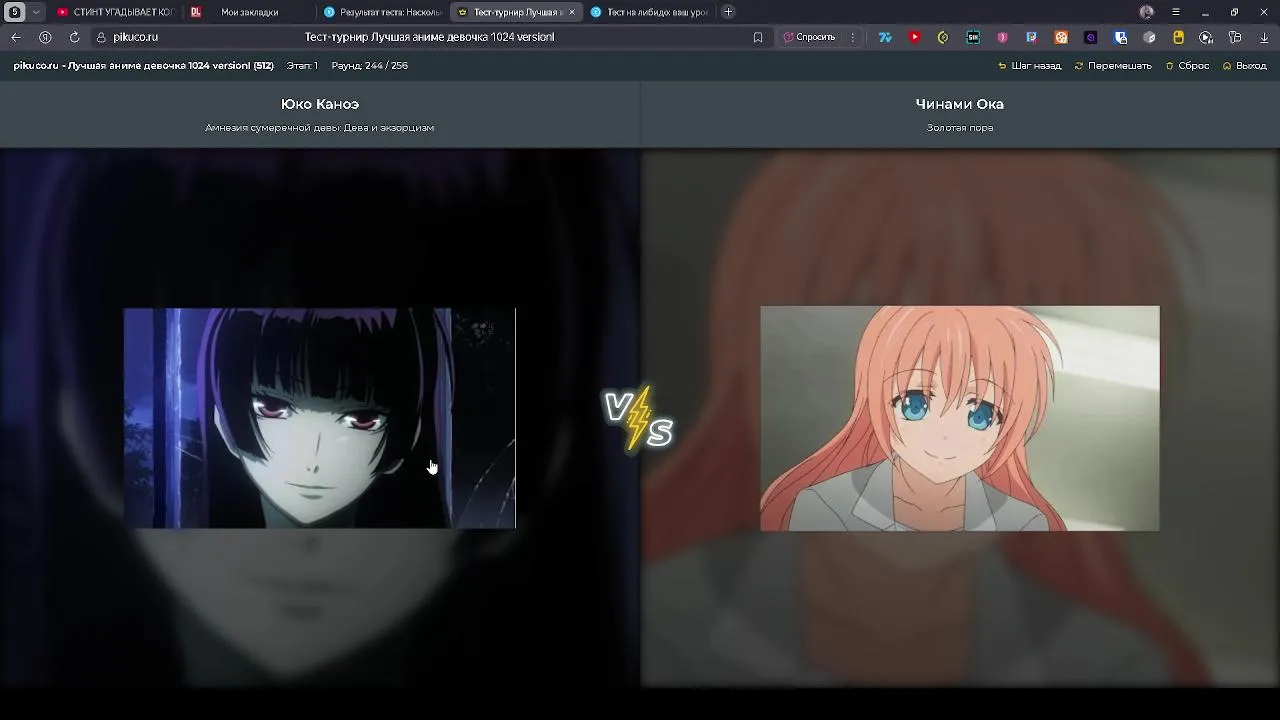This screenshot has width=1280, height=720.
Task: Open the media play extension icon
Action: pyautogui.click(x=1206, y=37)
